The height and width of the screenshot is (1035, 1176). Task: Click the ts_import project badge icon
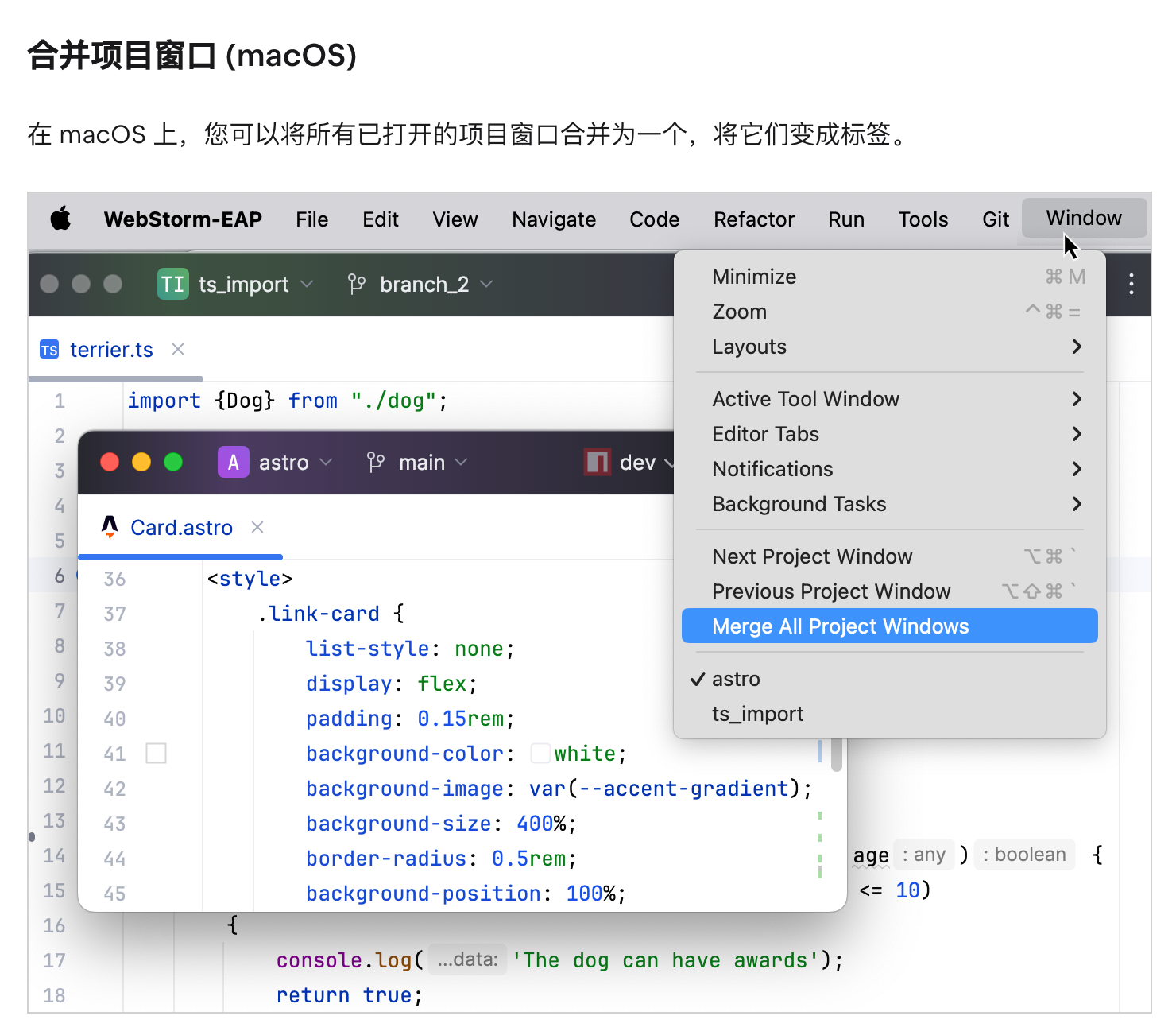pos(172,285)
